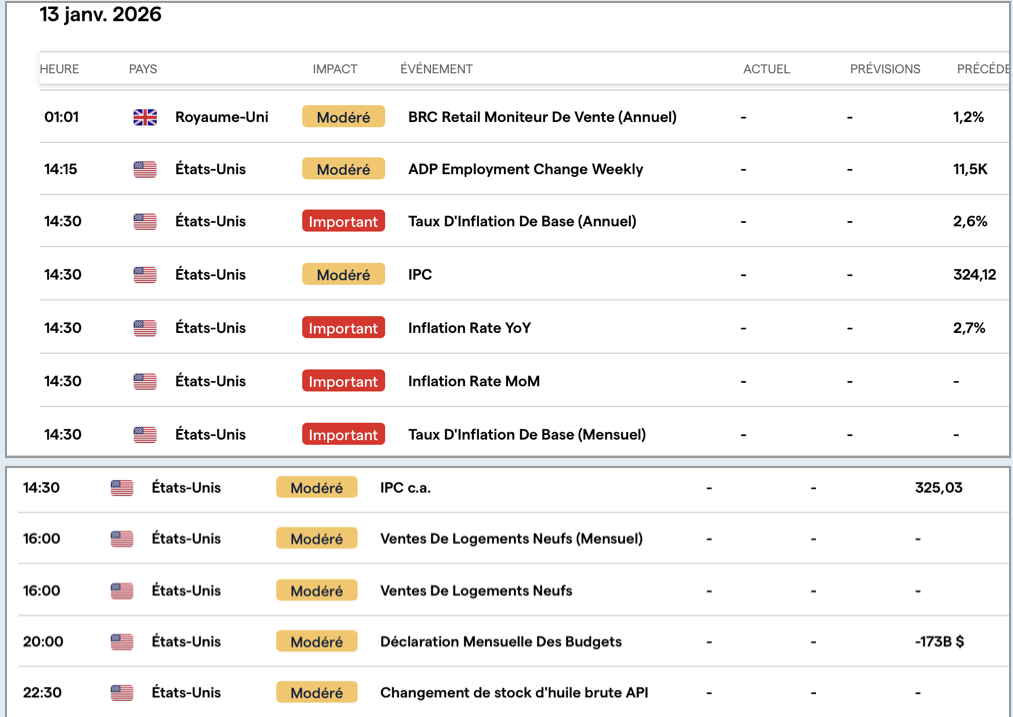
Task: Click the 22:30 time cell
Action: tap(42, 692)
